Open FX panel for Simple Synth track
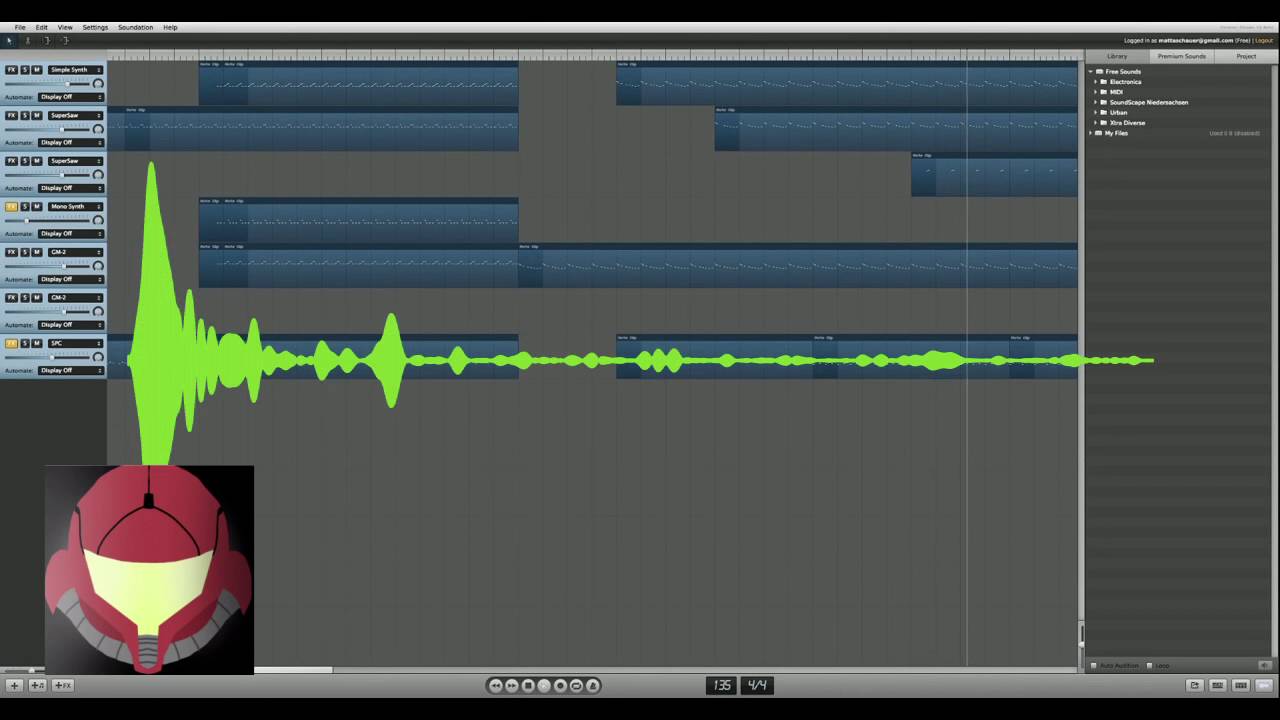This screenshot has height=720, width=1280. 11,70
